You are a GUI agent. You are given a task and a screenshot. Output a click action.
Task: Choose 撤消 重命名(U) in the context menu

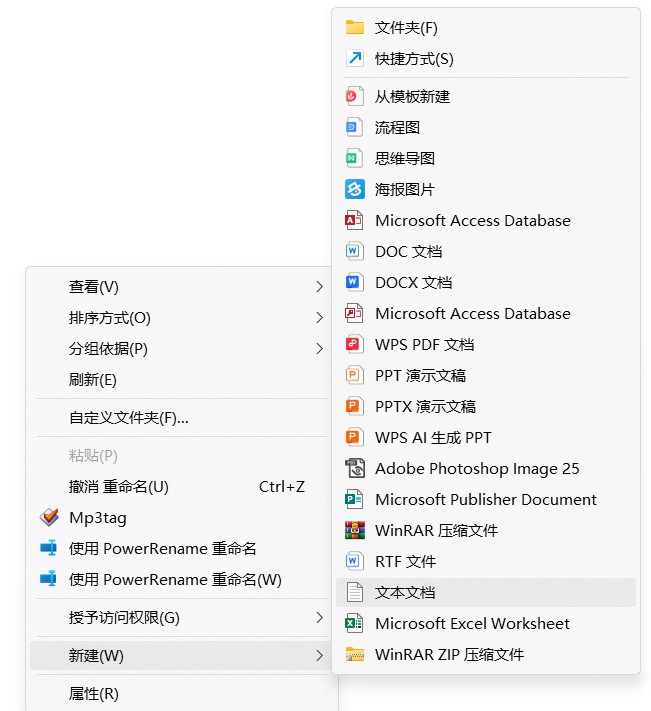click(x=180, y=487)
